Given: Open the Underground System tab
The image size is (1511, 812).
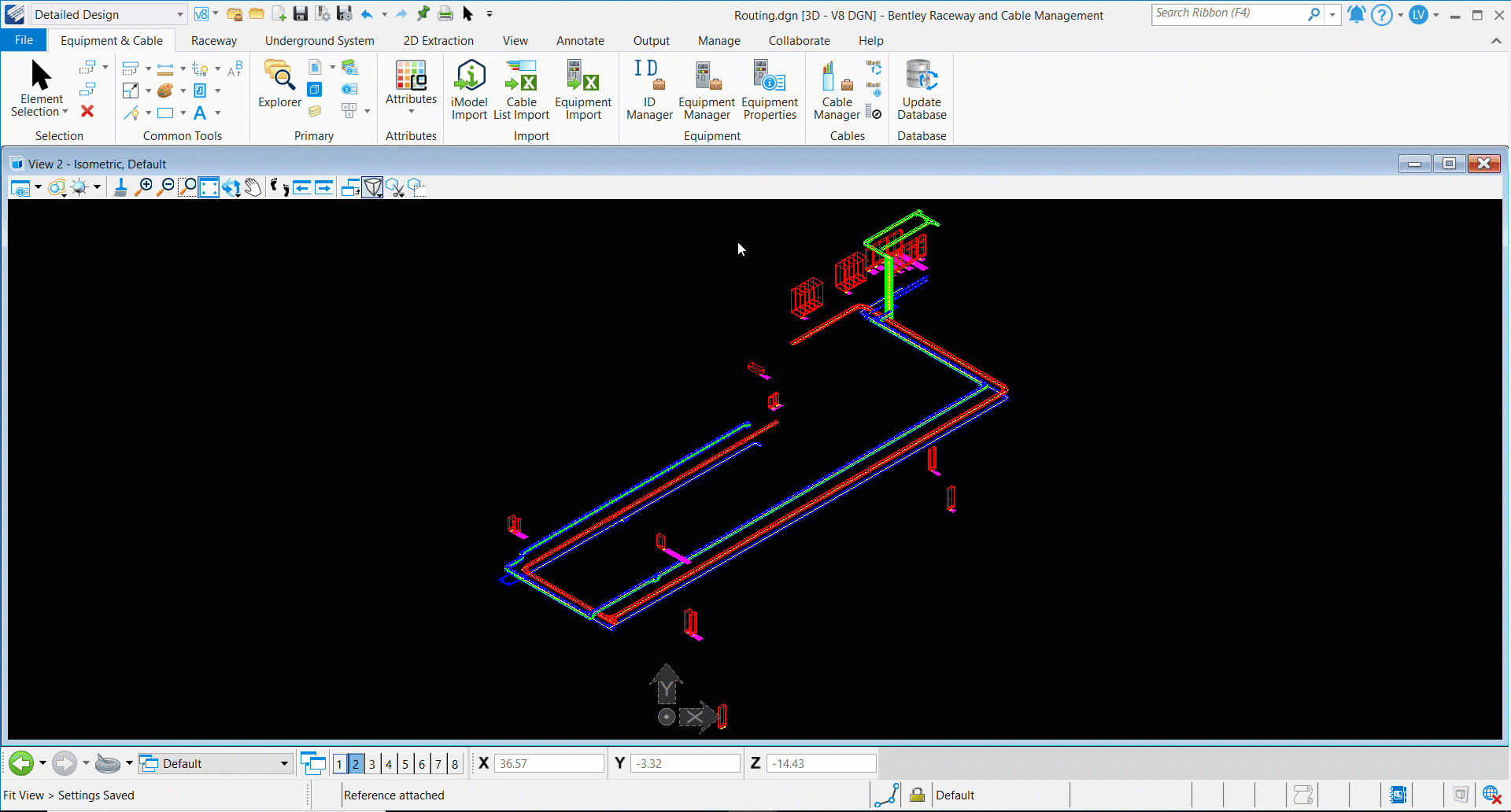Looking at the screenshot, I should (320, 41).
